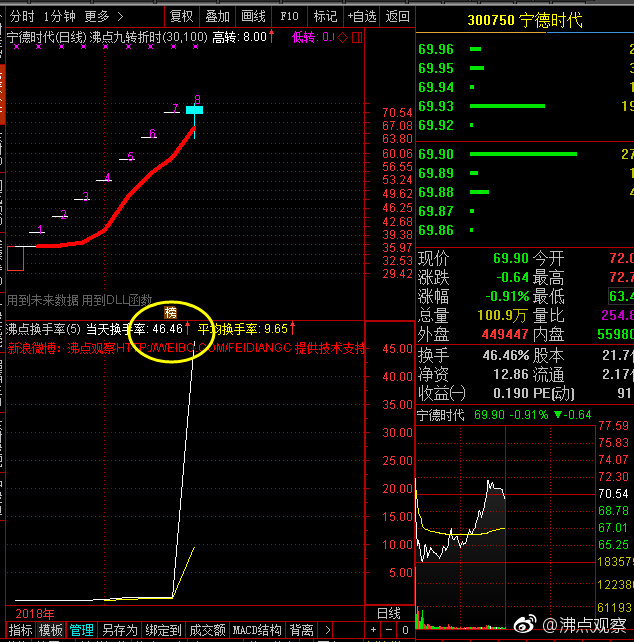Click the 日线 period label

pyautogui.click(x=388, y=613)
